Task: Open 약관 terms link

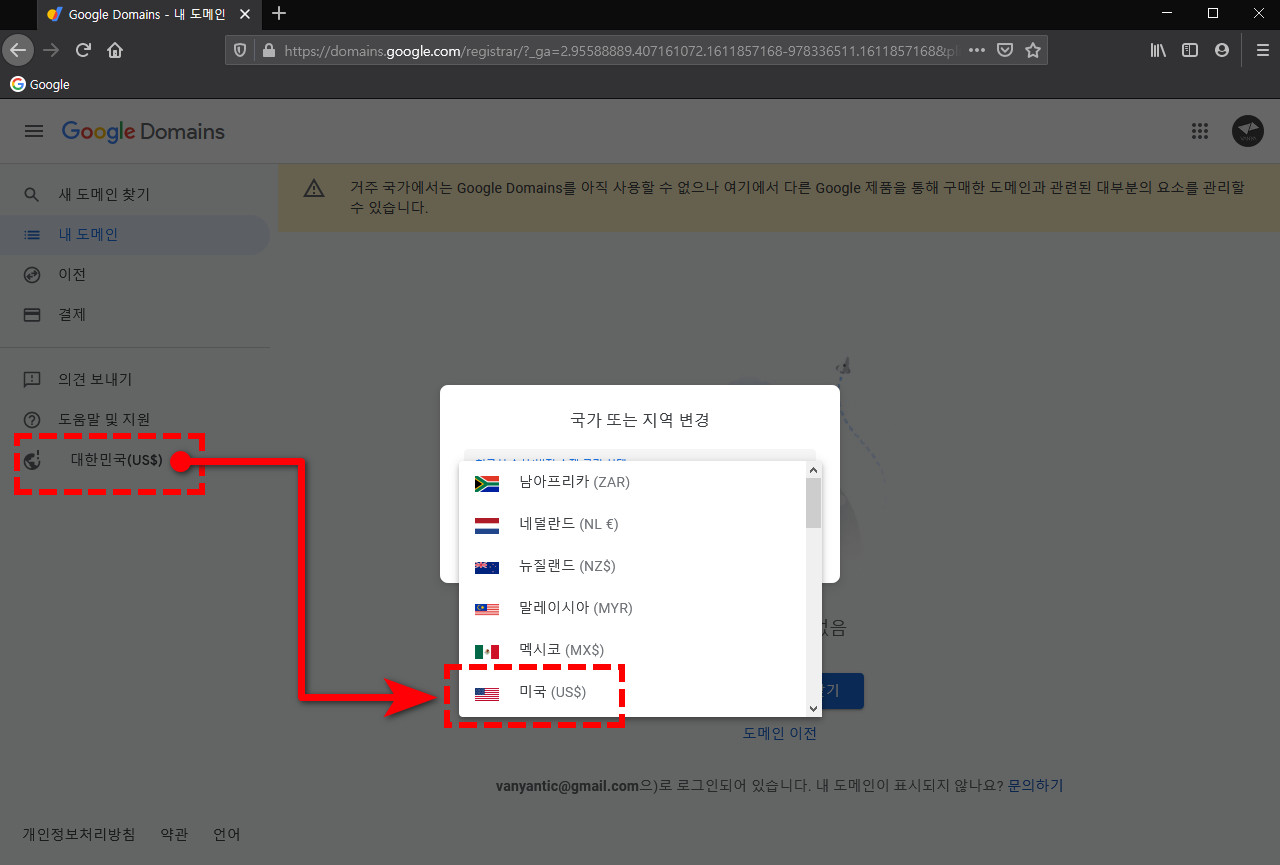Action: [174, 834]
